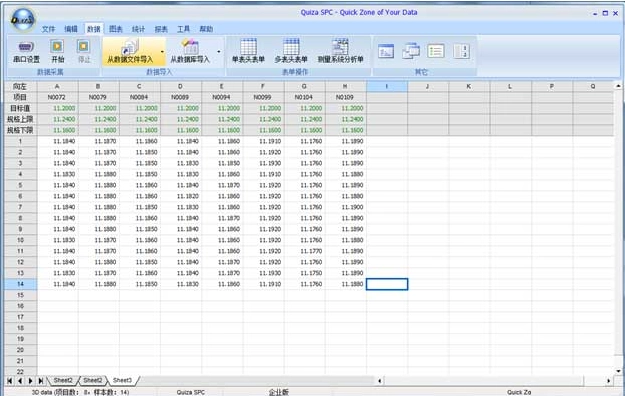Click the 3D data status bar entry
The height and width of the screenshot is (396, 625).
(x=80, y=392)
